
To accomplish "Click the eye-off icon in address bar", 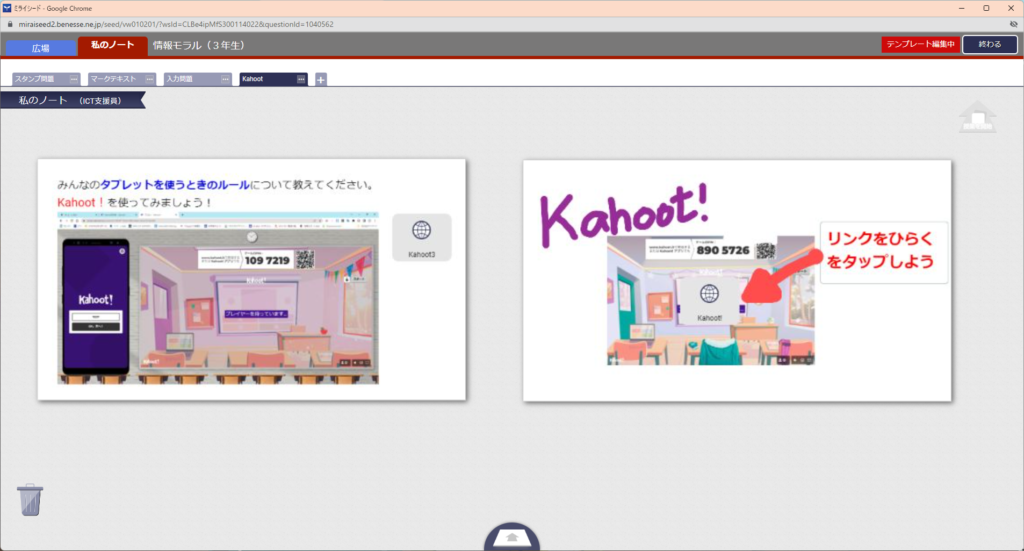I will point(1013,24).
